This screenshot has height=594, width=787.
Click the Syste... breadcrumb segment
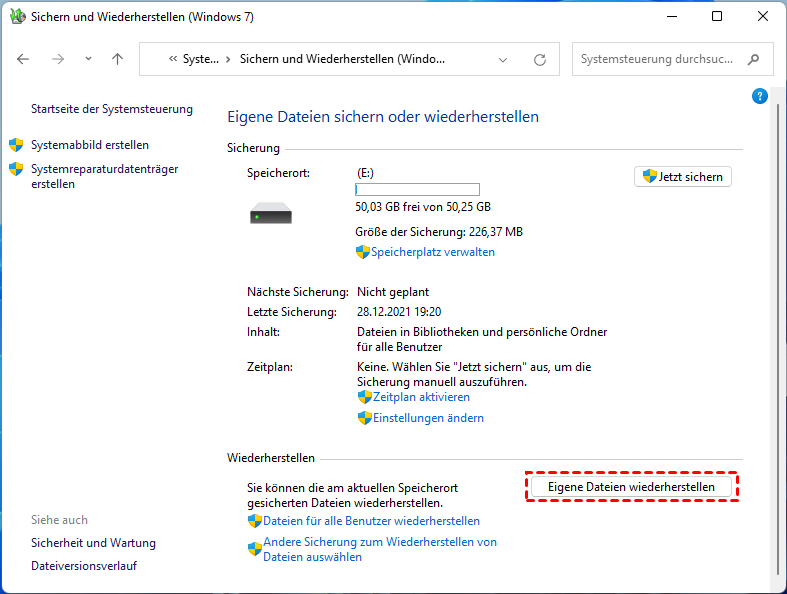[201, 59]
